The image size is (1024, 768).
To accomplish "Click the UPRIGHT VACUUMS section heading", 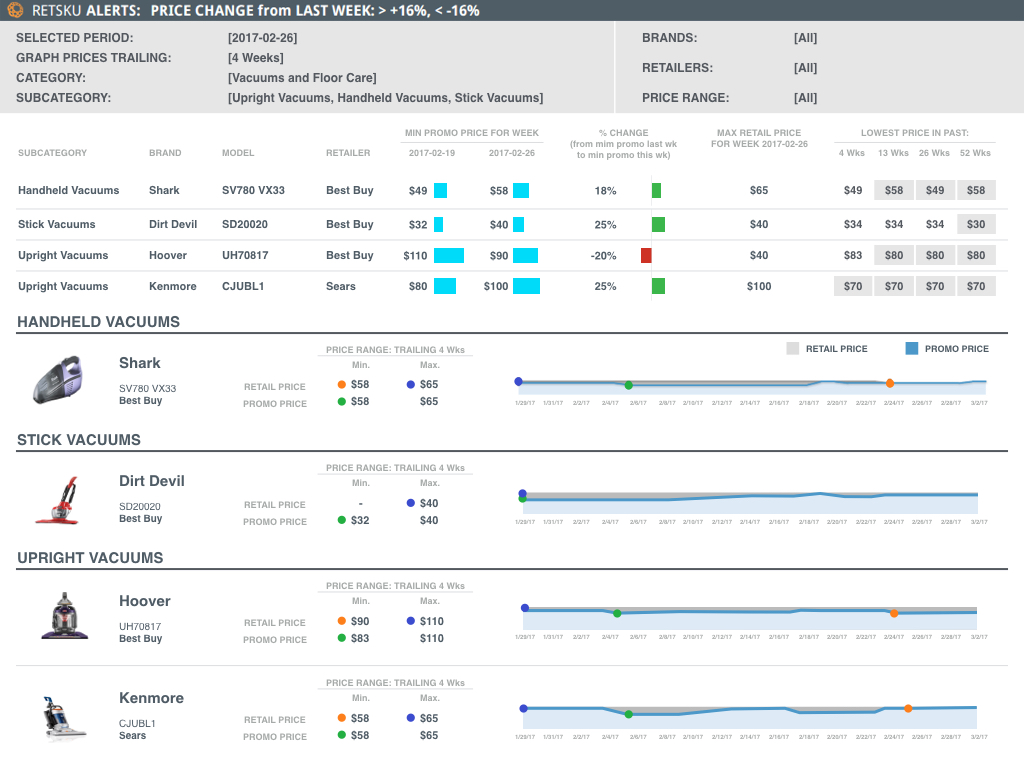I will coord(90,558).
